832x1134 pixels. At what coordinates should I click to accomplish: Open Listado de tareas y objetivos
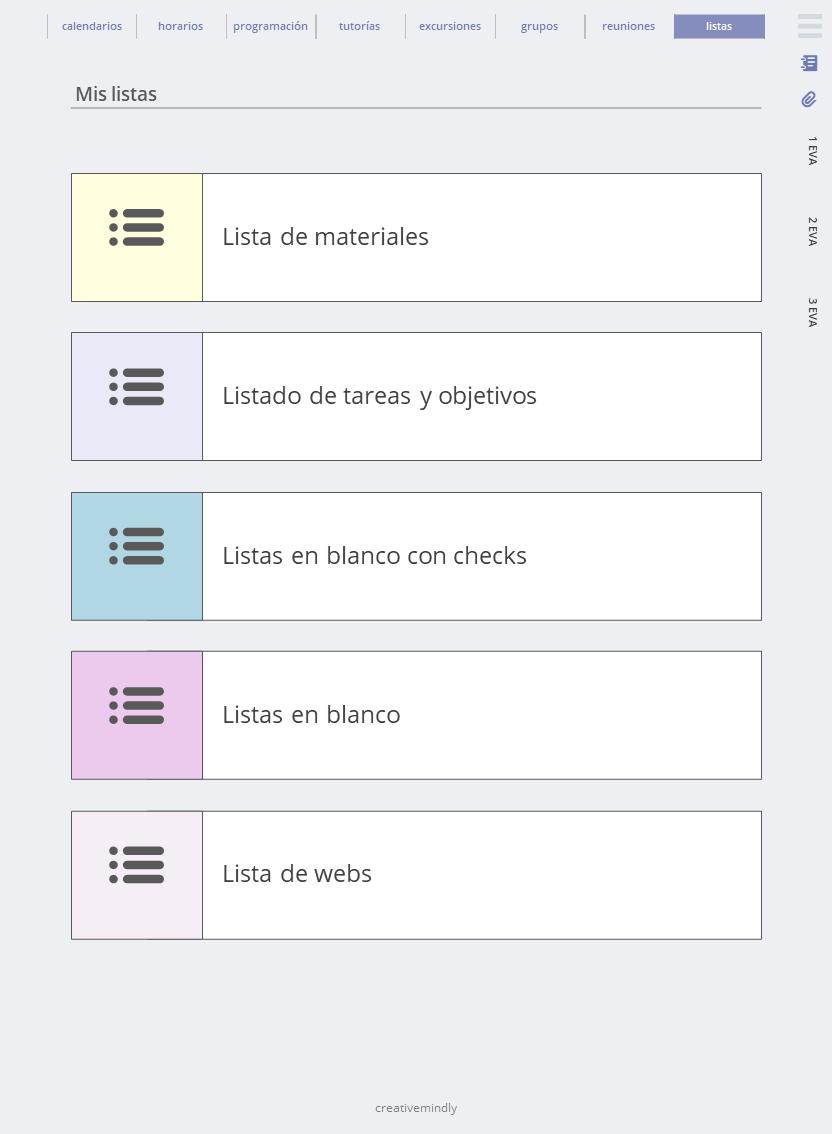click(x=379, y=396)
